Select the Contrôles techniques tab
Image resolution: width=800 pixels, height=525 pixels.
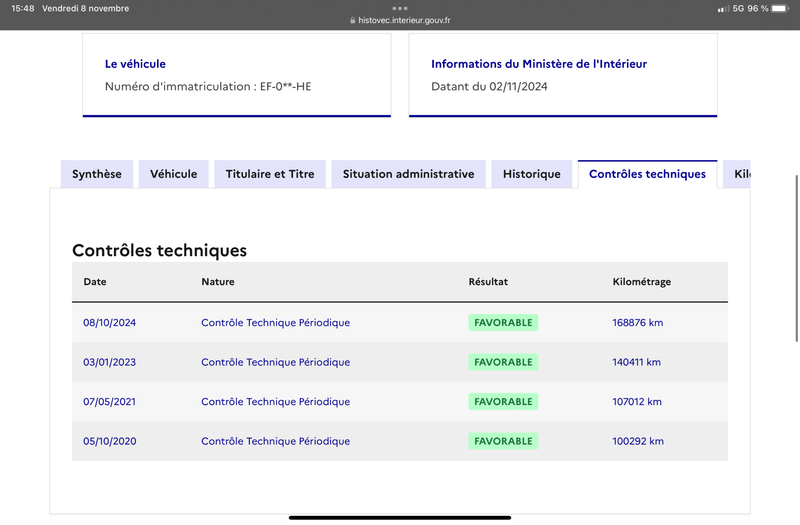pos(647,174)
